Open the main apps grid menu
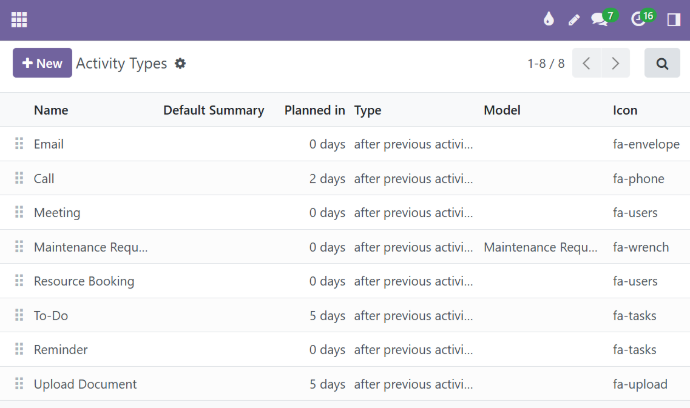 19,19
